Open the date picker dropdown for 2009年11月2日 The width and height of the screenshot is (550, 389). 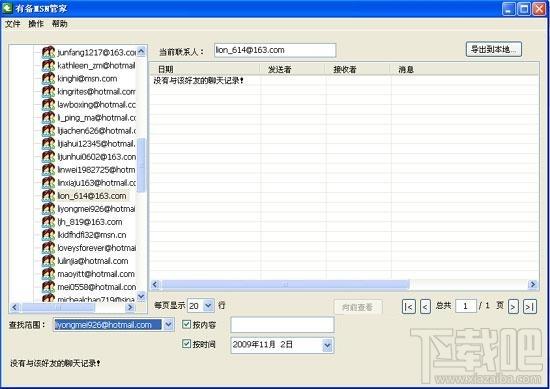(x=327, y=345)
